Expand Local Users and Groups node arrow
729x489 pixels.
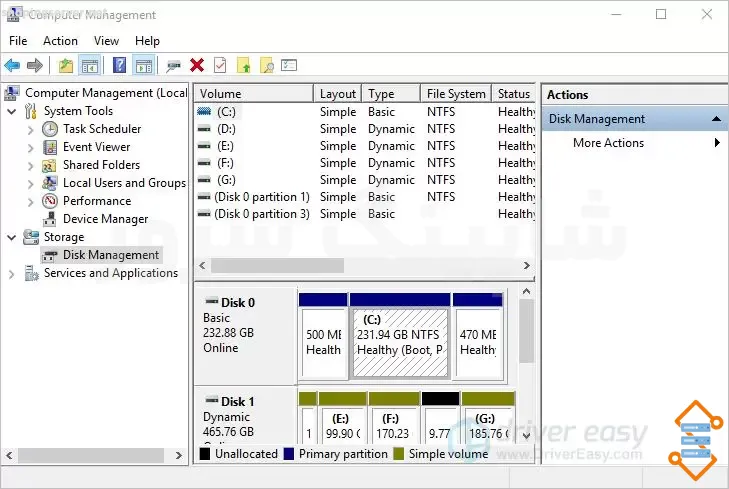click(31, 184)
